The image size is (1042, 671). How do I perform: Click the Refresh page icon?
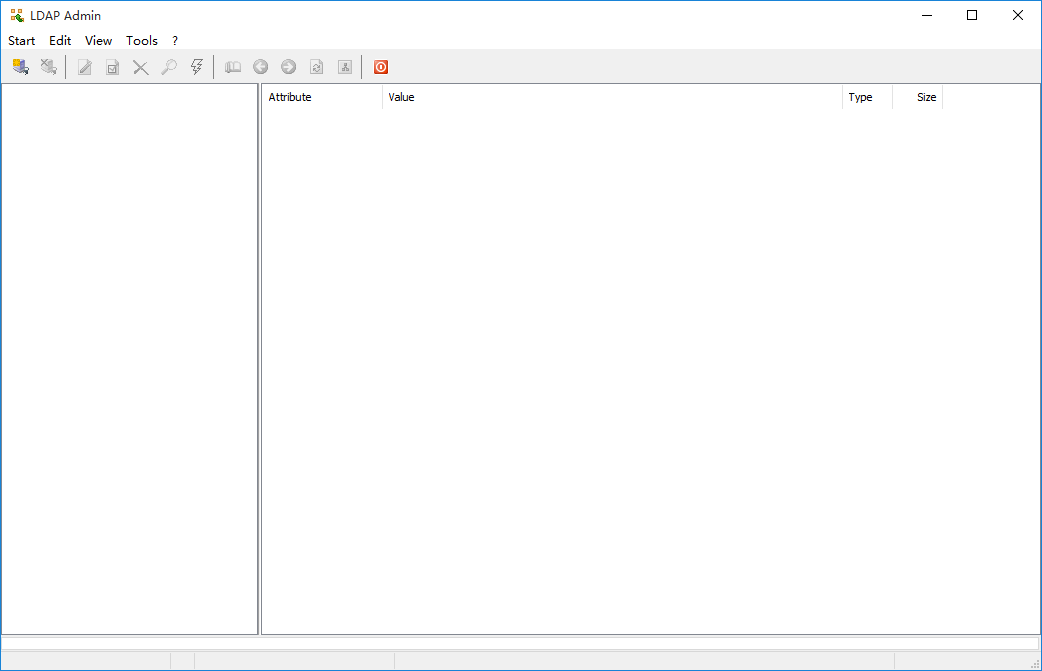pyautogui.click(x=317, y=67)
